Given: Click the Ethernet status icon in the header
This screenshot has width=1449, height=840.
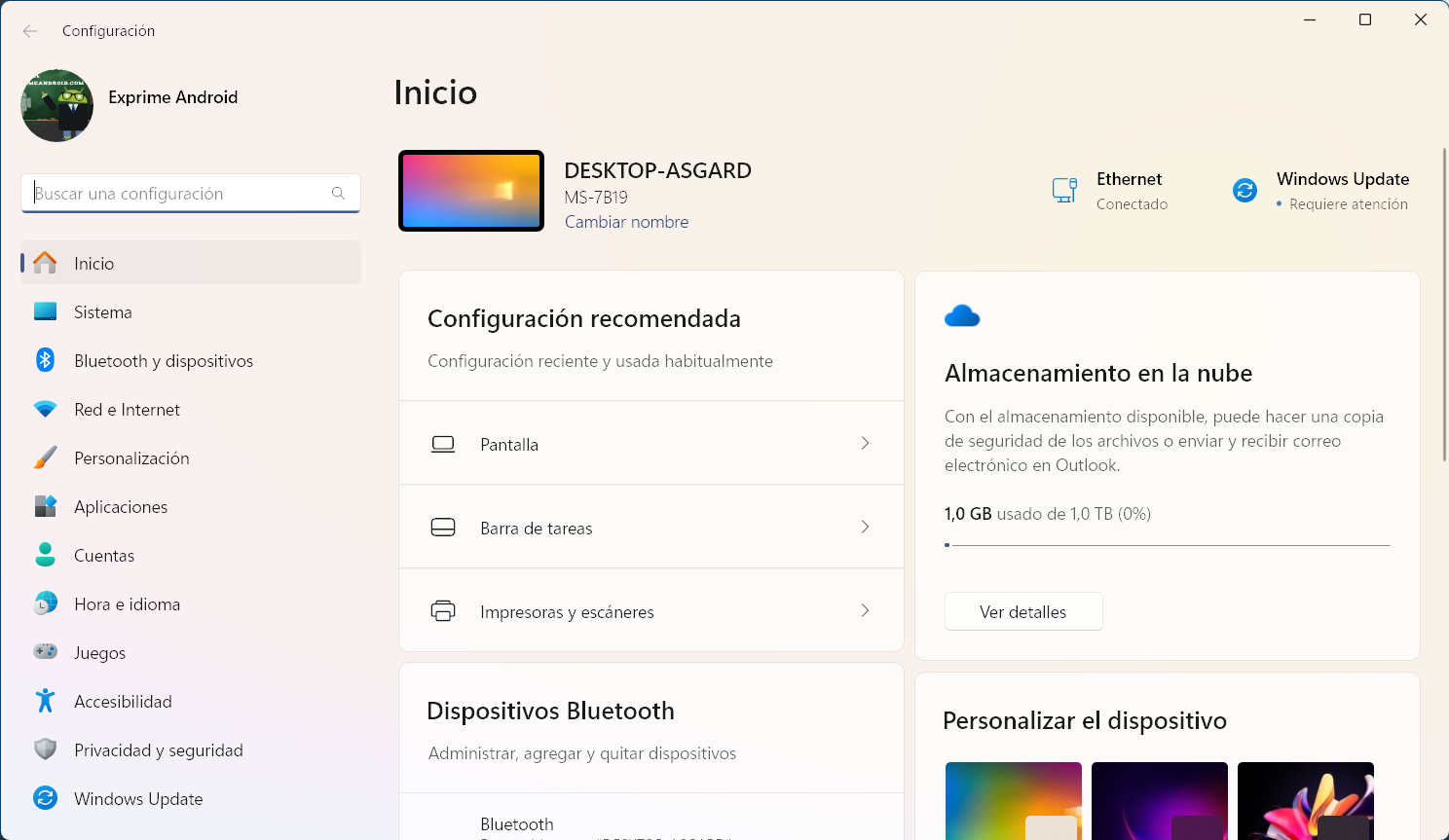Looking at the screenshot, I should pyautogui.click(x=1064, y=190).
